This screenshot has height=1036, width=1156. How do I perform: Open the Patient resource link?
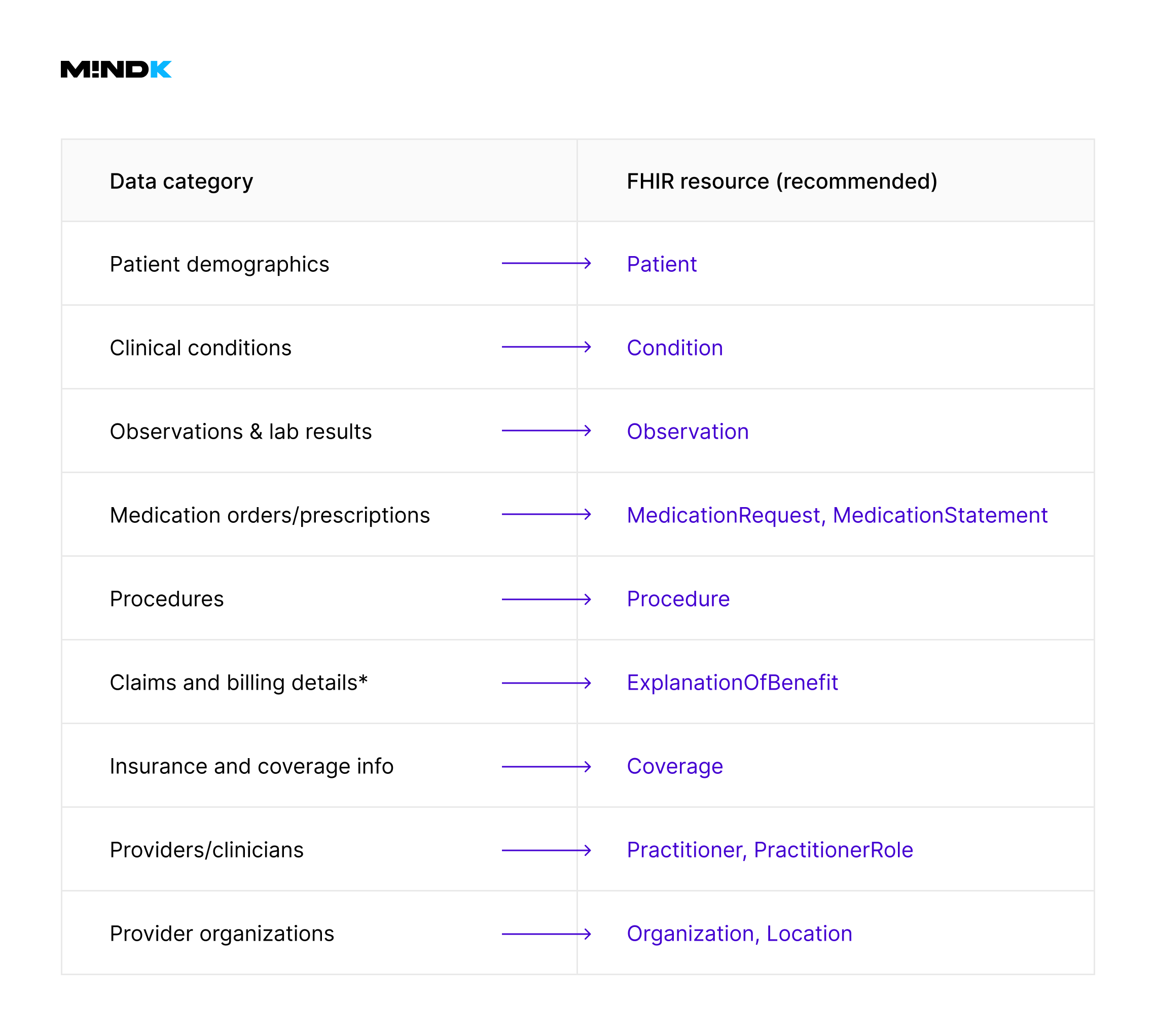661,264
